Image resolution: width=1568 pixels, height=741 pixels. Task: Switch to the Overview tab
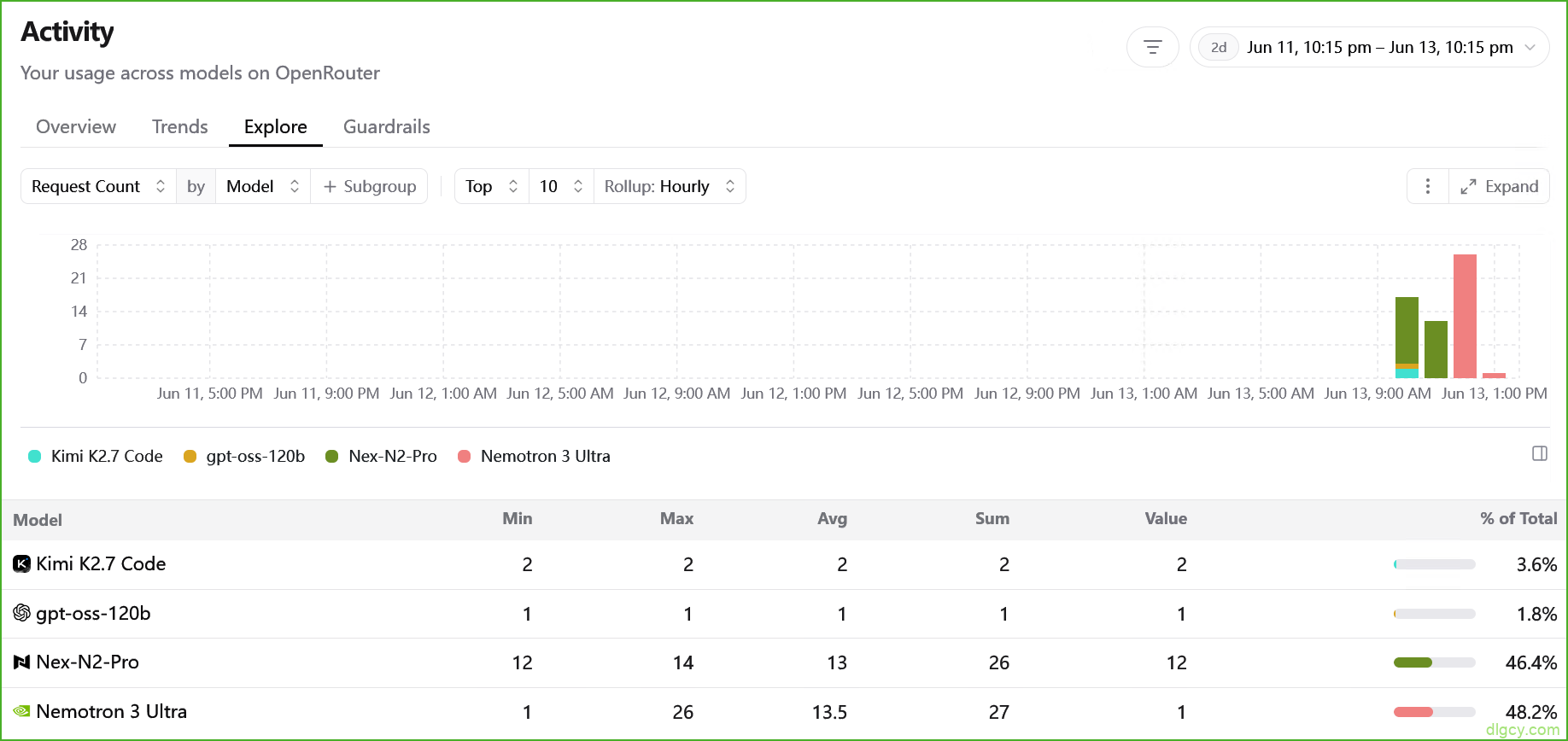click(x=76, y=126)
